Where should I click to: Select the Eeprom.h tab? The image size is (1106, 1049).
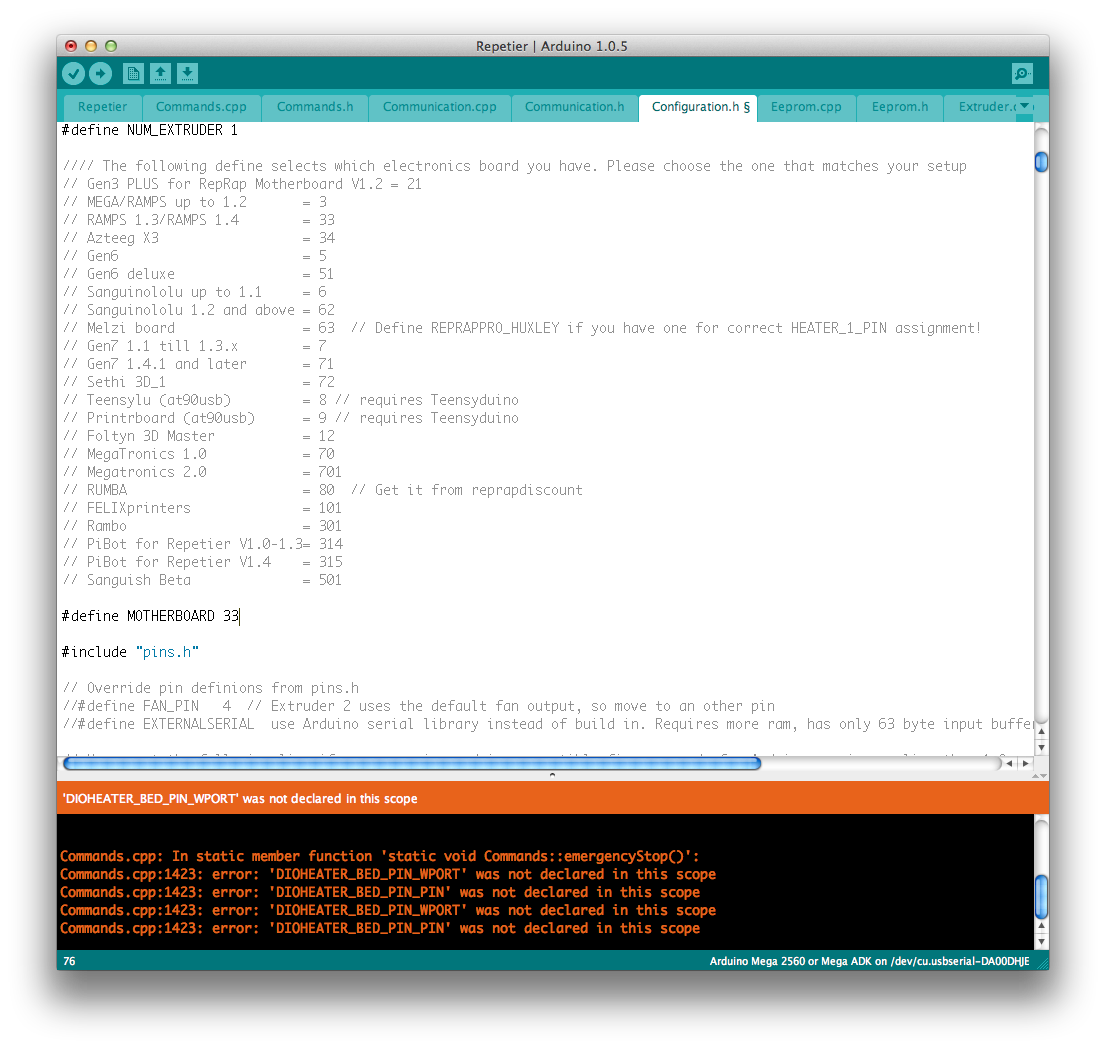click(x=899, y=107)
